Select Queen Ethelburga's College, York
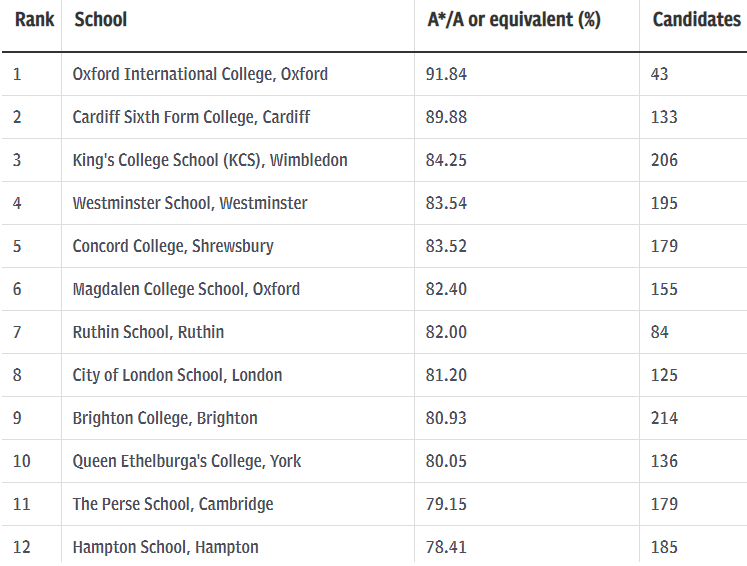 (187, 461)
